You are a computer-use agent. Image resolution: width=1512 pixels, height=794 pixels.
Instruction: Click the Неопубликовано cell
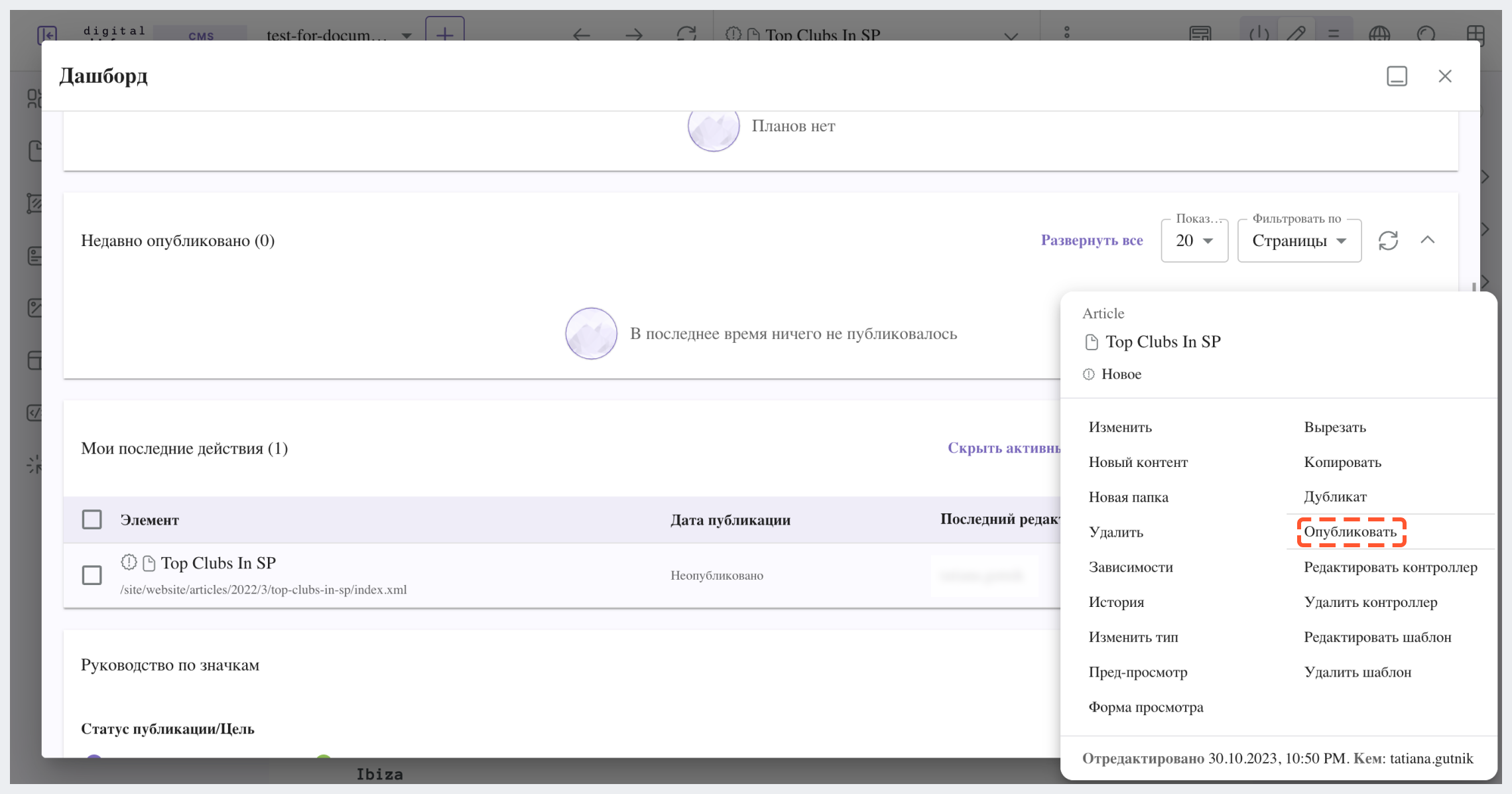[x=717, y=576]
